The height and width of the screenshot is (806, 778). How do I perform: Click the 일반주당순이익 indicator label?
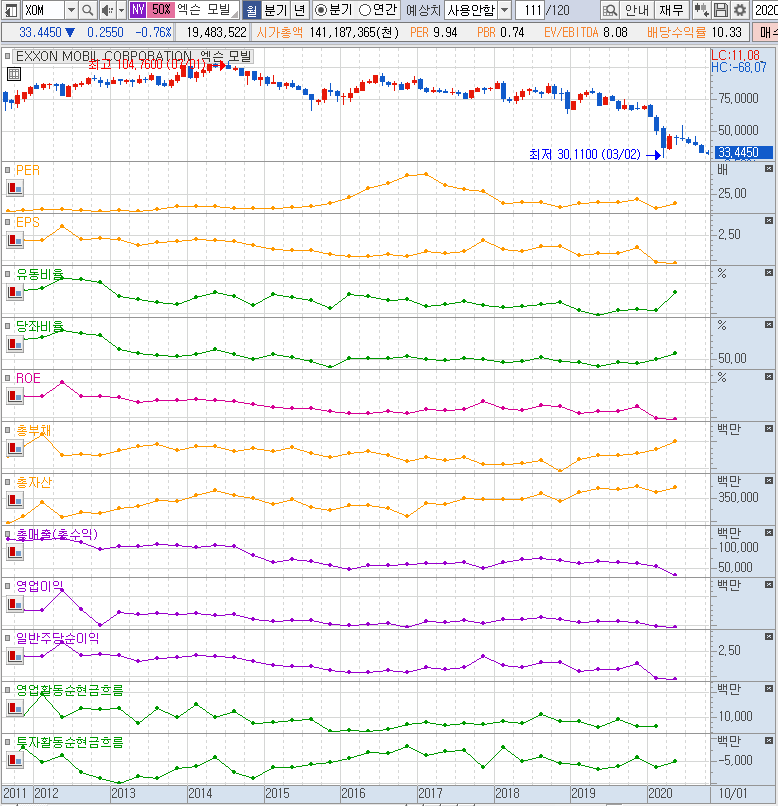tap(58, 638)
